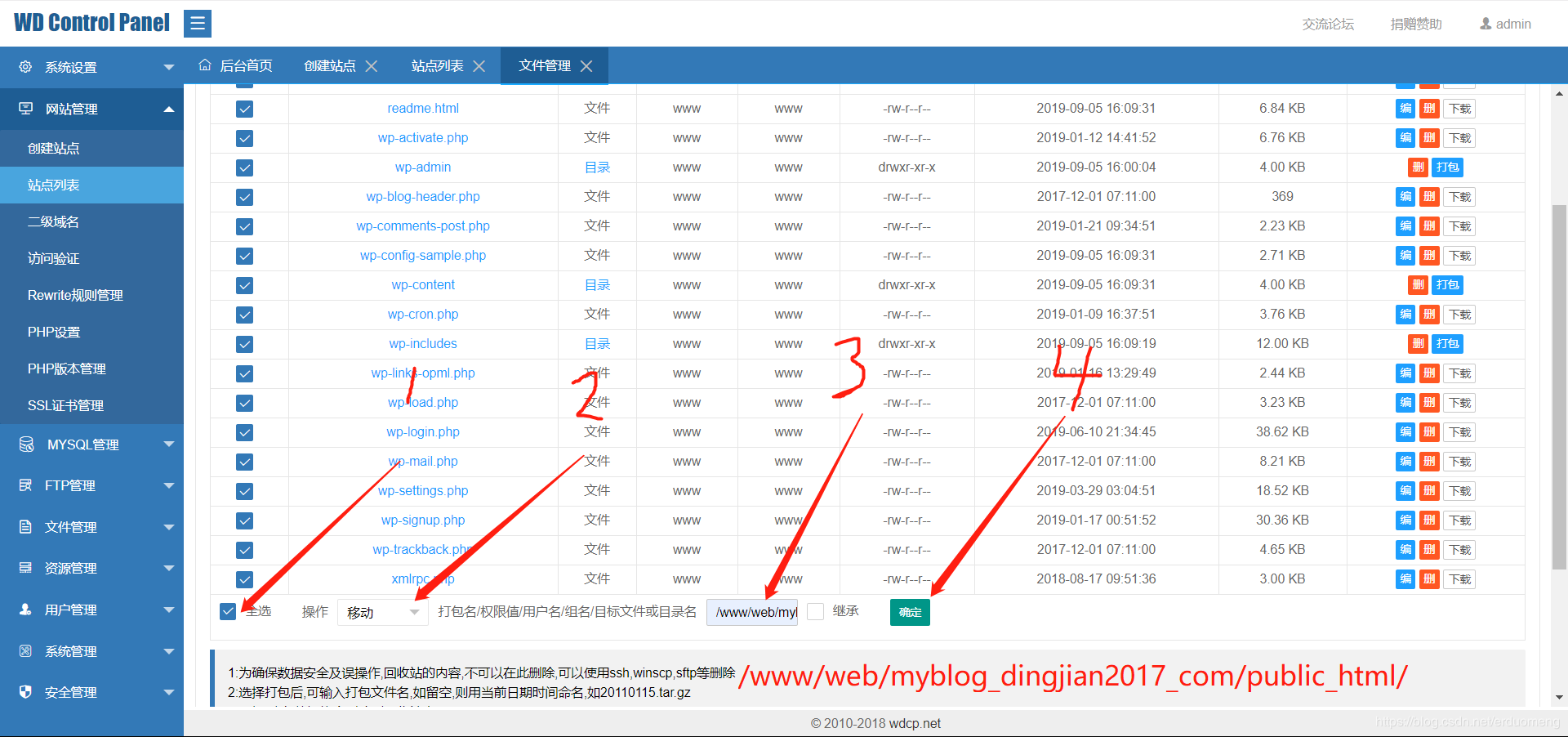1568x737 pixels.
Task: Click the 网站管理 monitor icon in sidebar
Action: point(26,109)
